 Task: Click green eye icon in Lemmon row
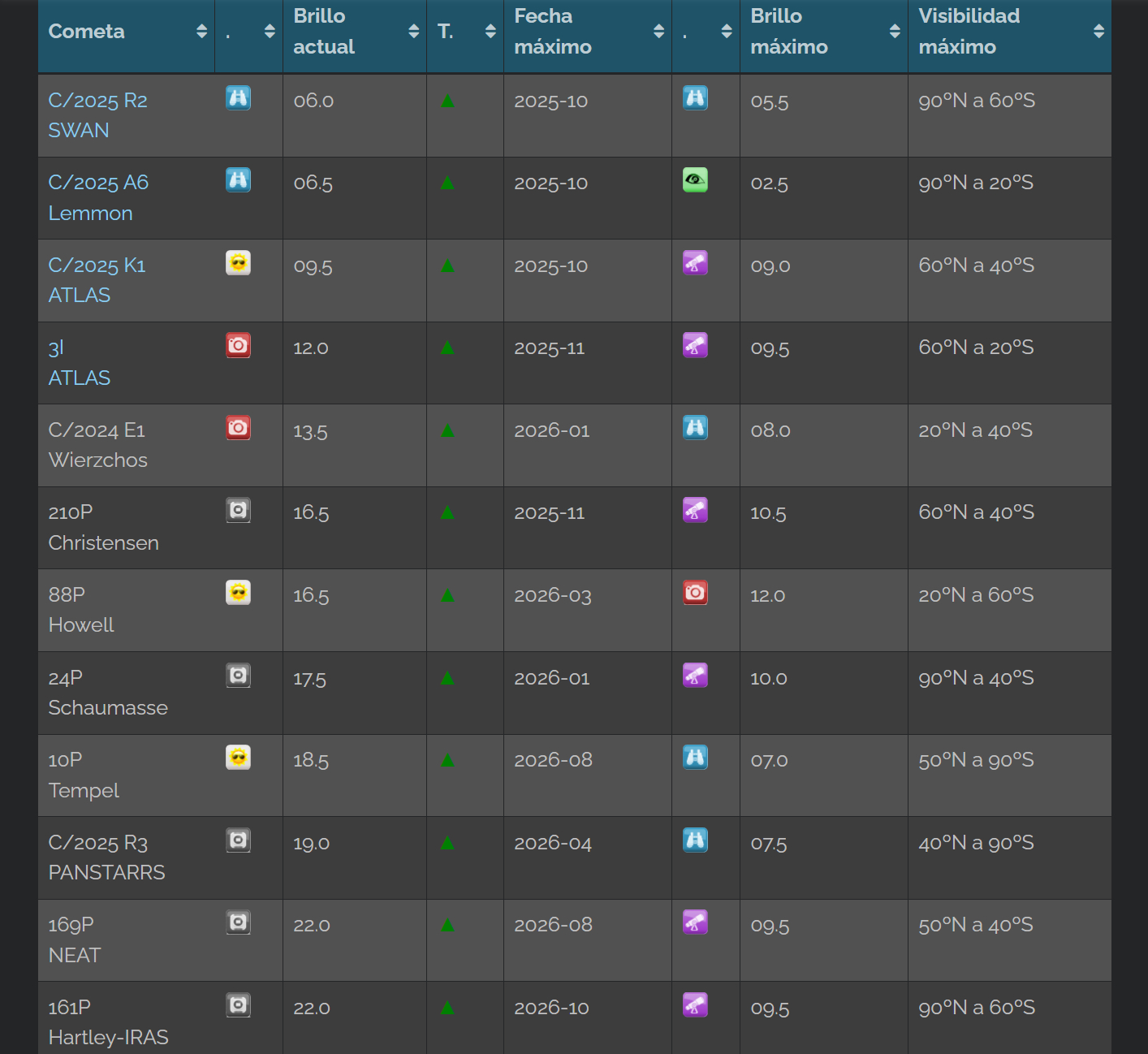tap(695, 180)
